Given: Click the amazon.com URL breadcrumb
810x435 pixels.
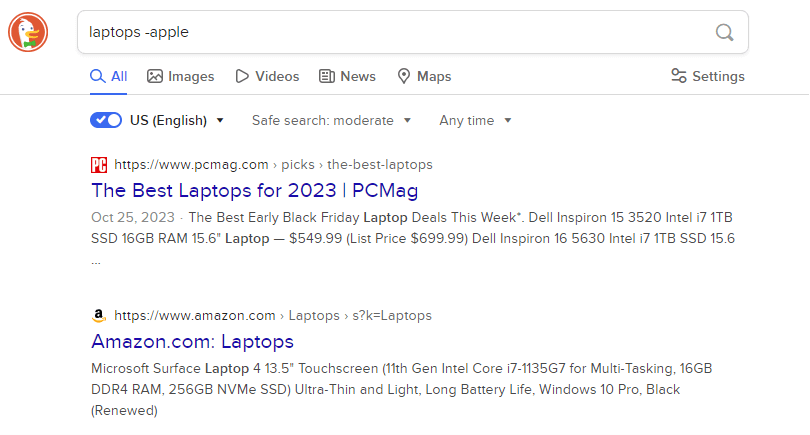Looking at the screenshot, I should pyautogui.click(x=273, y=316).
